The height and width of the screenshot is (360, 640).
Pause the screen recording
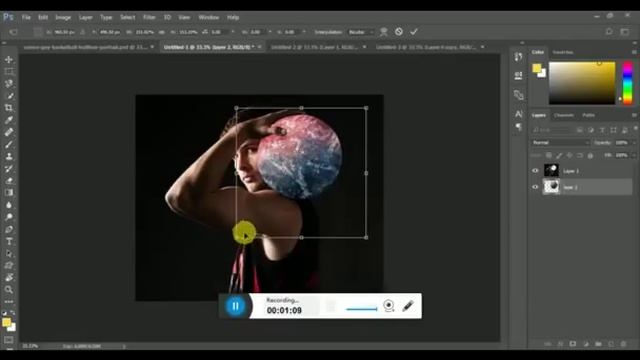point(235,306)
